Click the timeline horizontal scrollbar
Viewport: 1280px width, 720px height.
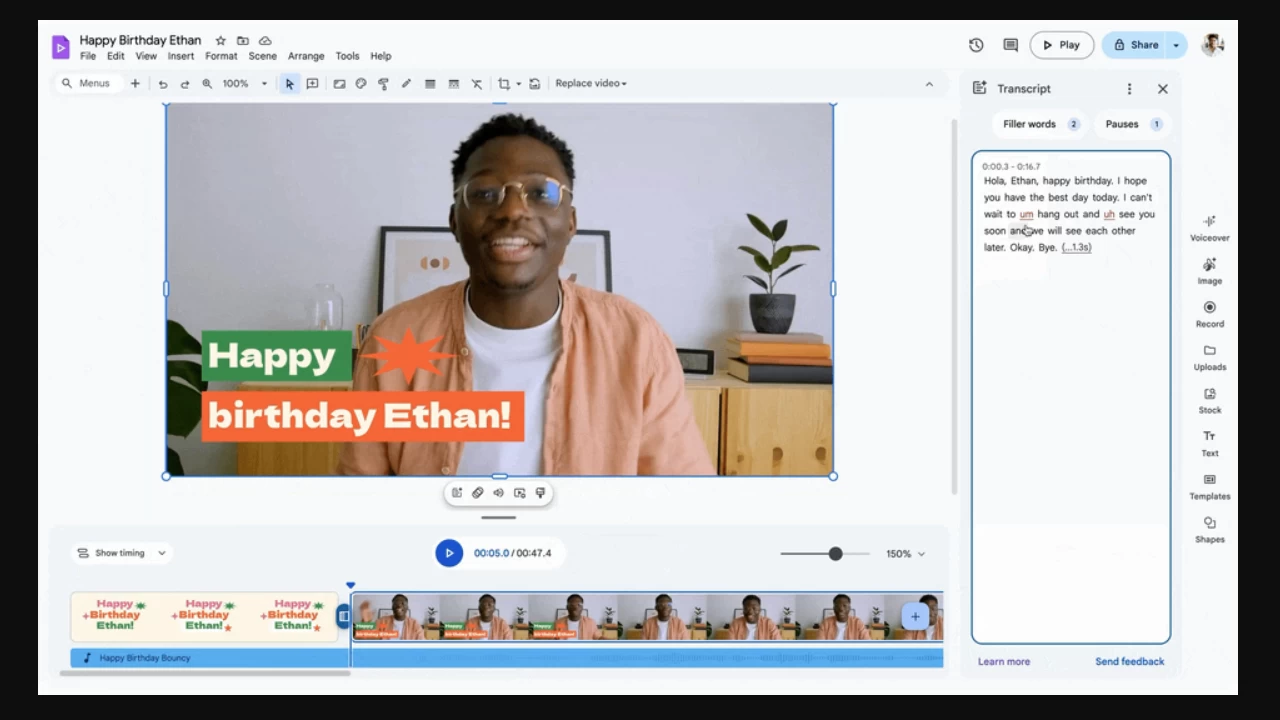(x=205, y=673)
